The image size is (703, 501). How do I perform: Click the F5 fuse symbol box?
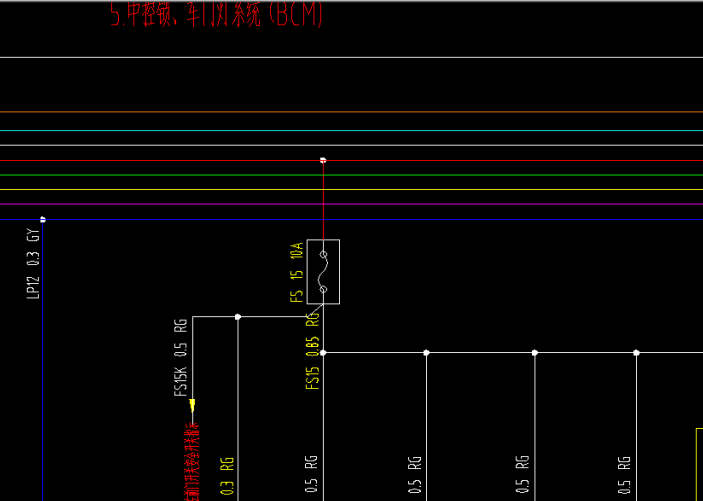tap(323, 271)
